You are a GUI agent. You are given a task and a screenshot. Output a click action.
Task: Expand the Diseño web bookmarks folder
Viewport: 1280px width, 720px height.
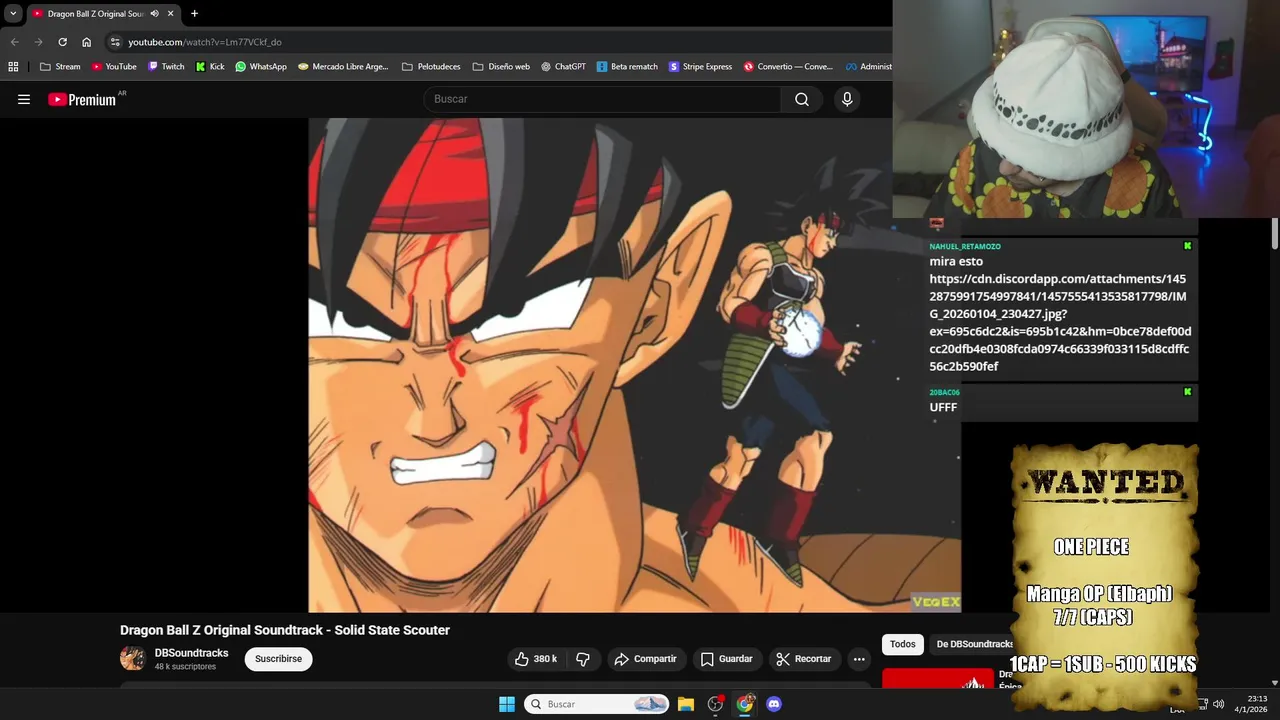click(501, 67)
